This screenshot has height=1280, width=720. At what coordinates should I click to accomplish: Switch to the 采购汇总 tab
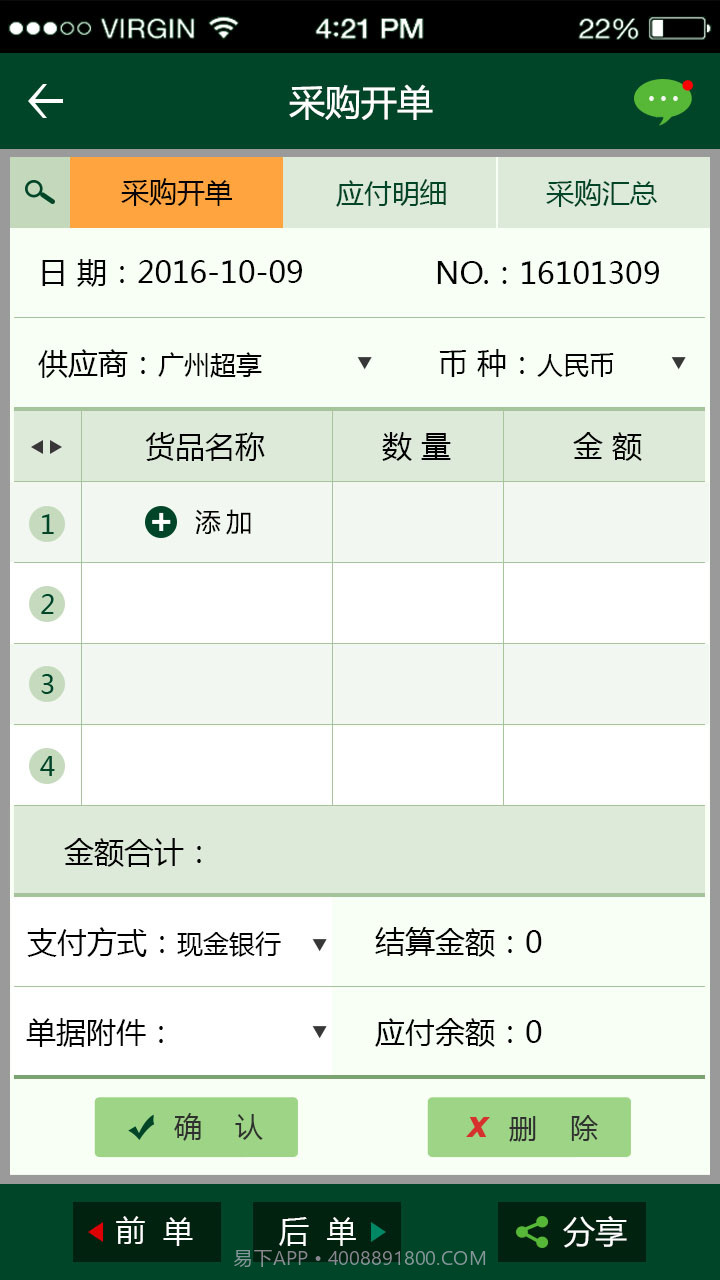coord(601,192)
